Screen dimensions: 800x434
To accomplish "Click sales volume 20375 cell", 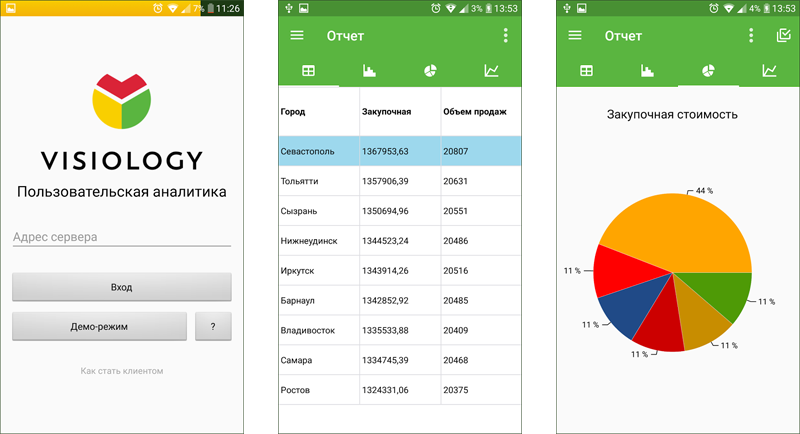I will click(x=481, y=390).
